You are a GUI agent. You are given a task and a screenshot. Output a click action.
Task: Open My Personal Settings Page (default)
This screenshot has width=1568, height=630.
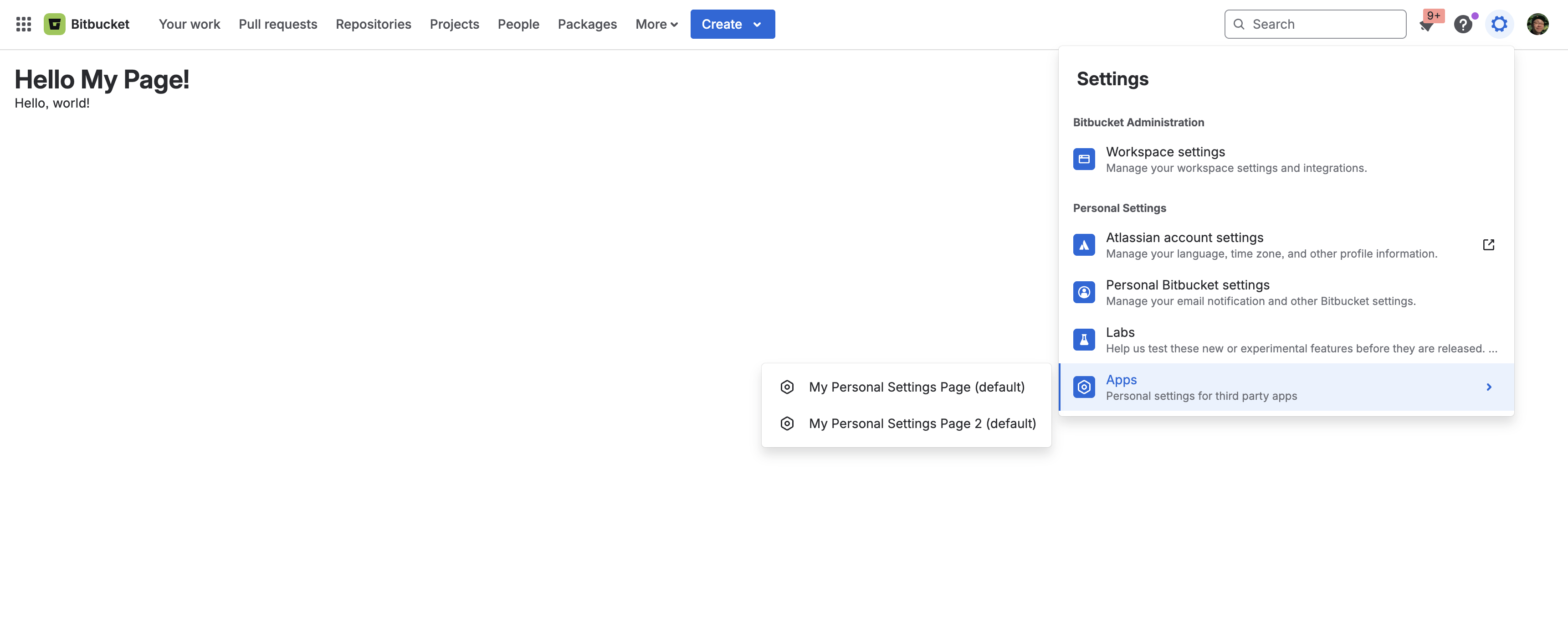[x=916, y=386]
